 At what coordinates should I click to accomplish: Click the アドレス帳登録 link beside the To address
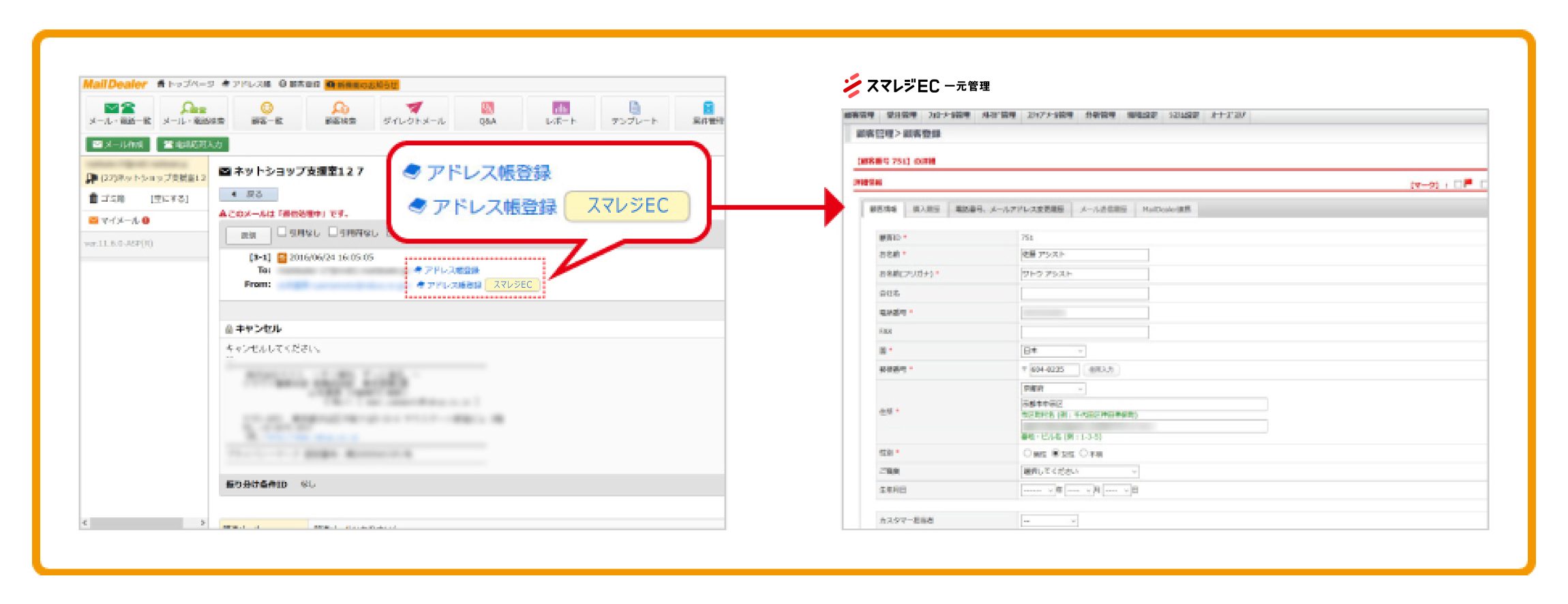(447, 271)
